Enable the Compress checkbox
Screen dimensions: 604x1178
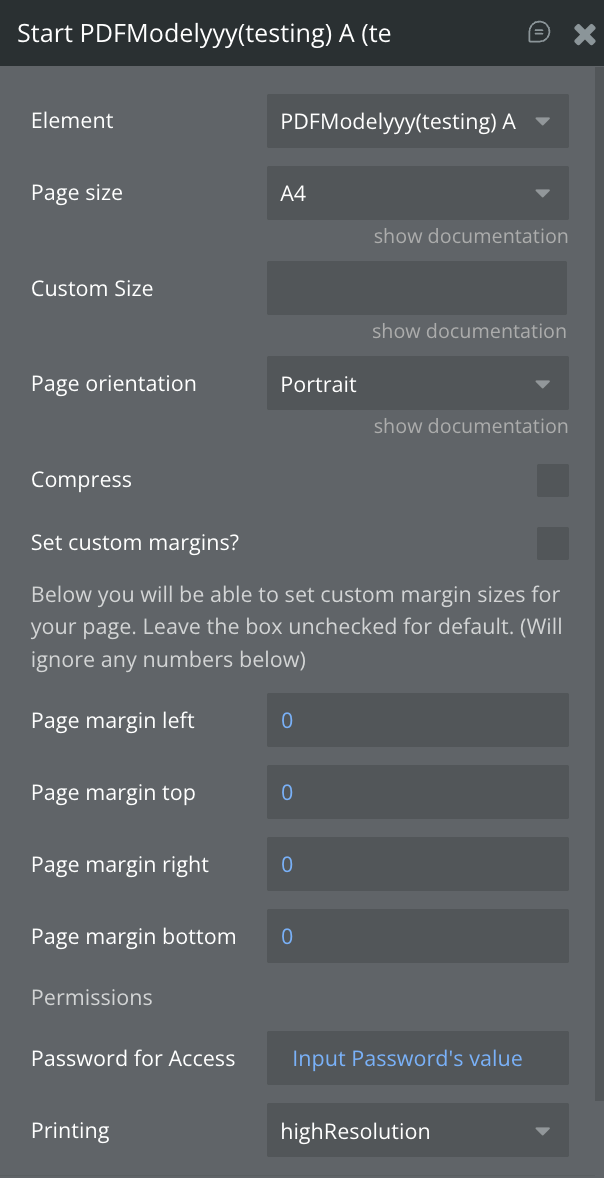click(x=552, y=480)
